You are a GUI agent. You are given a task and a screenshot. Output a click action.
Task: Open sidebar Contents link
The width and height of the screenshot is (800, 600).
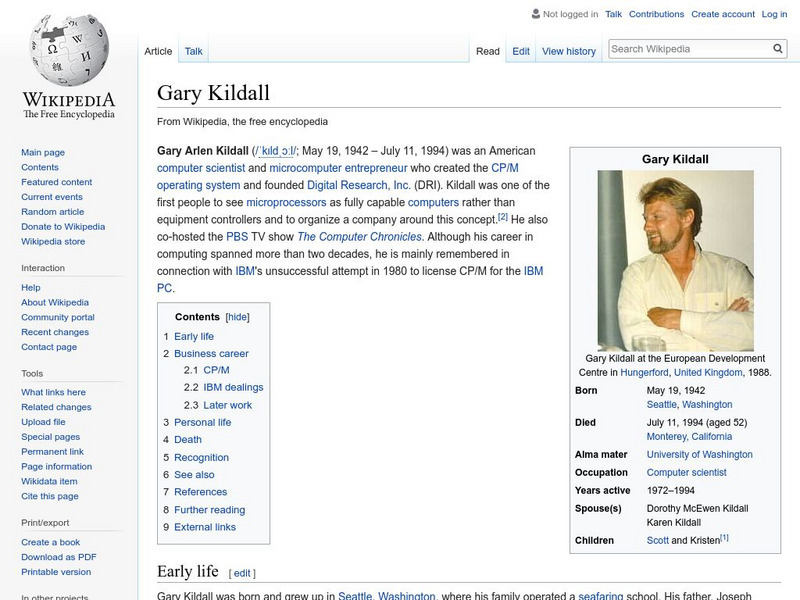[x=40, y=167]
